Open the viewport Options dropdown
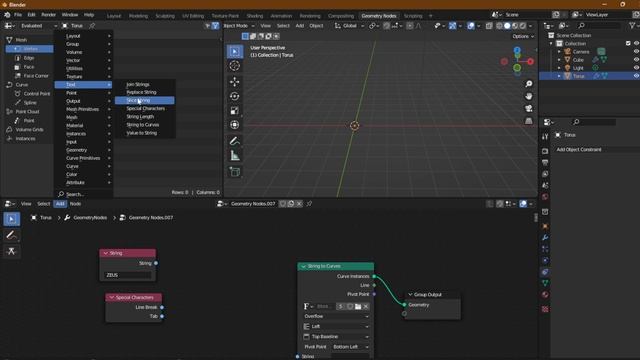The width and height of the screenshot is (640, 360). (523, 36)
